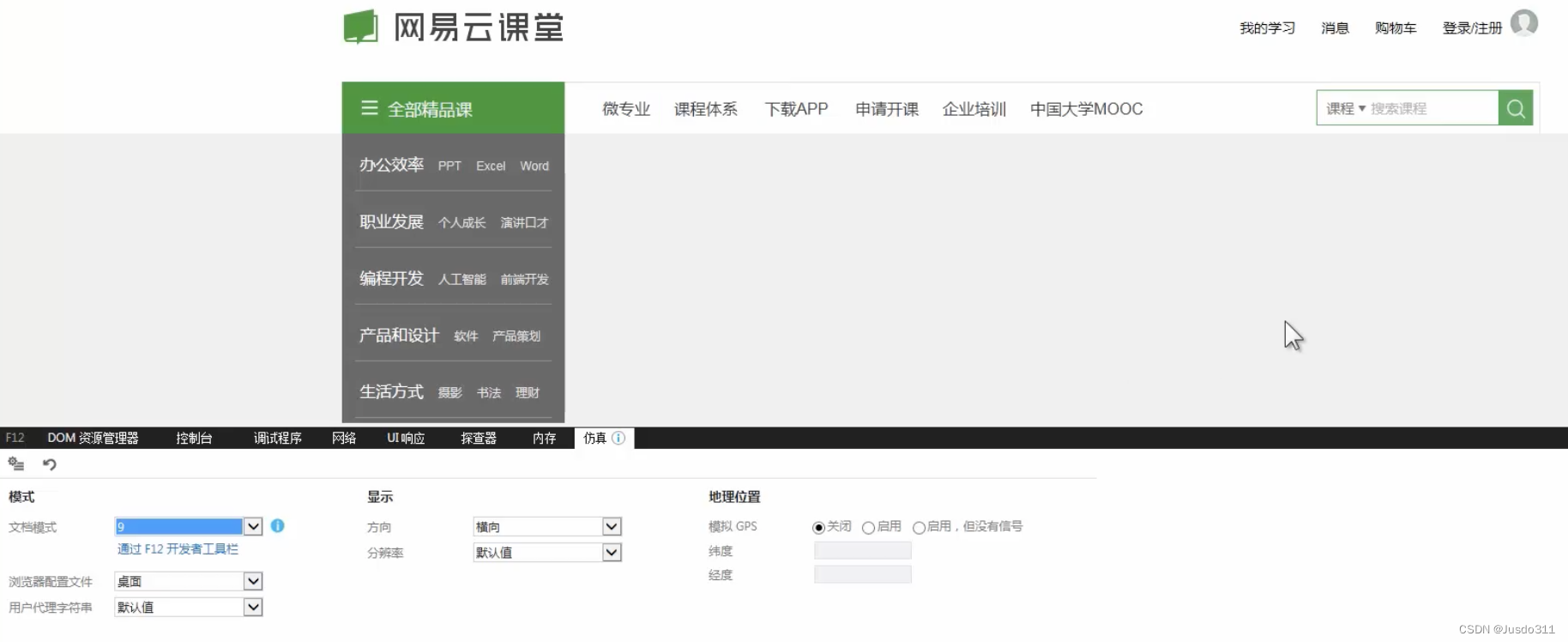Click the 理财 subcategory link
The height and width of the screenshot is (642, 1568).
click(528, 392)
